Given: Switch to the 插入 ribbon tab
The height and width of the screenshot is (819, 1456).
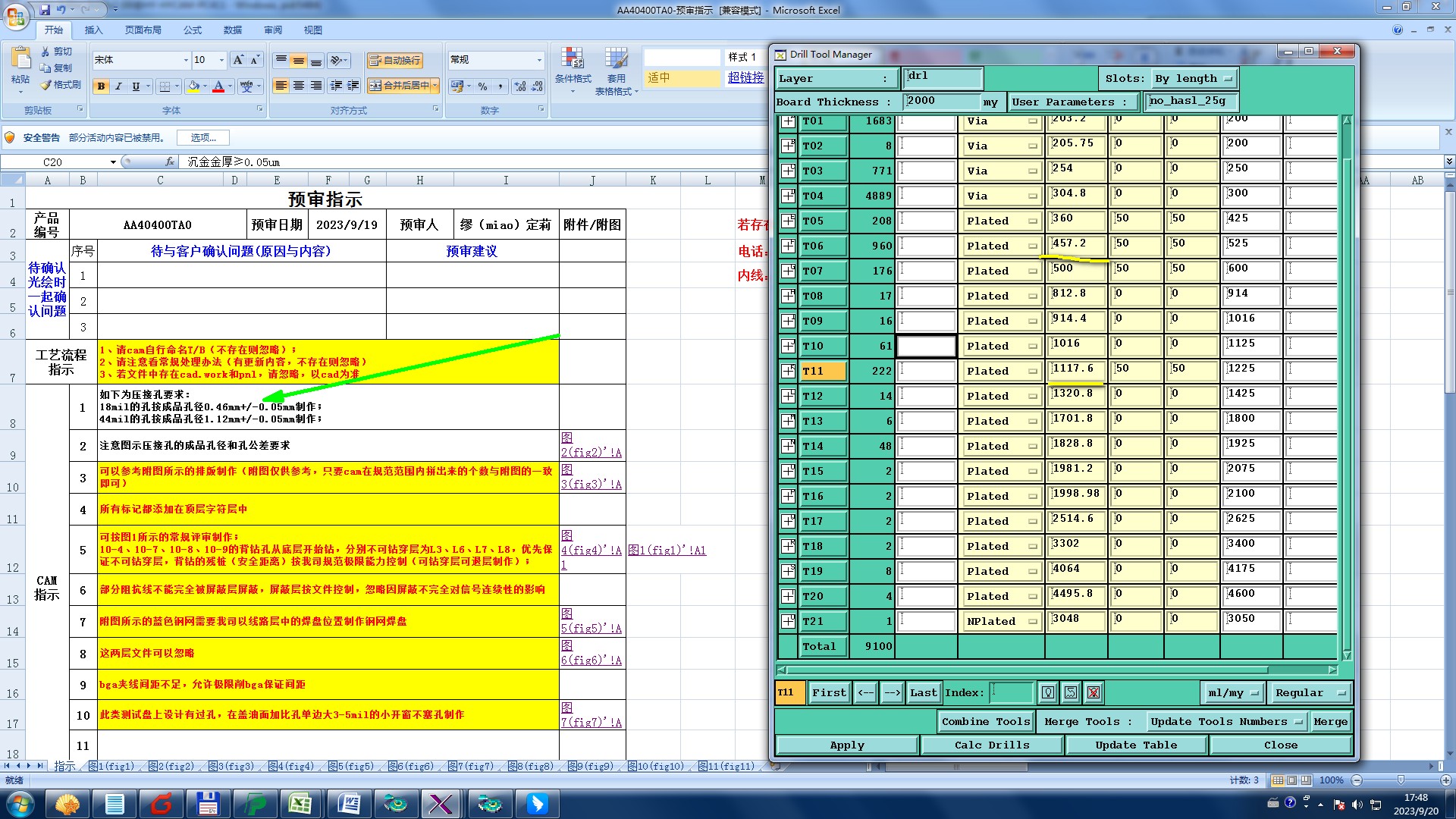Looking at the screenshot, I should 93,30.
